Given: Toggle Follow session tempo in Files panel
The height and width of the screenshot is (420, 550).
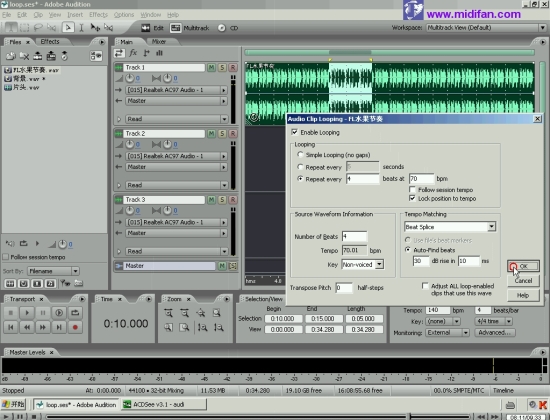Looking at the screenshot, I should click(6, 257).
